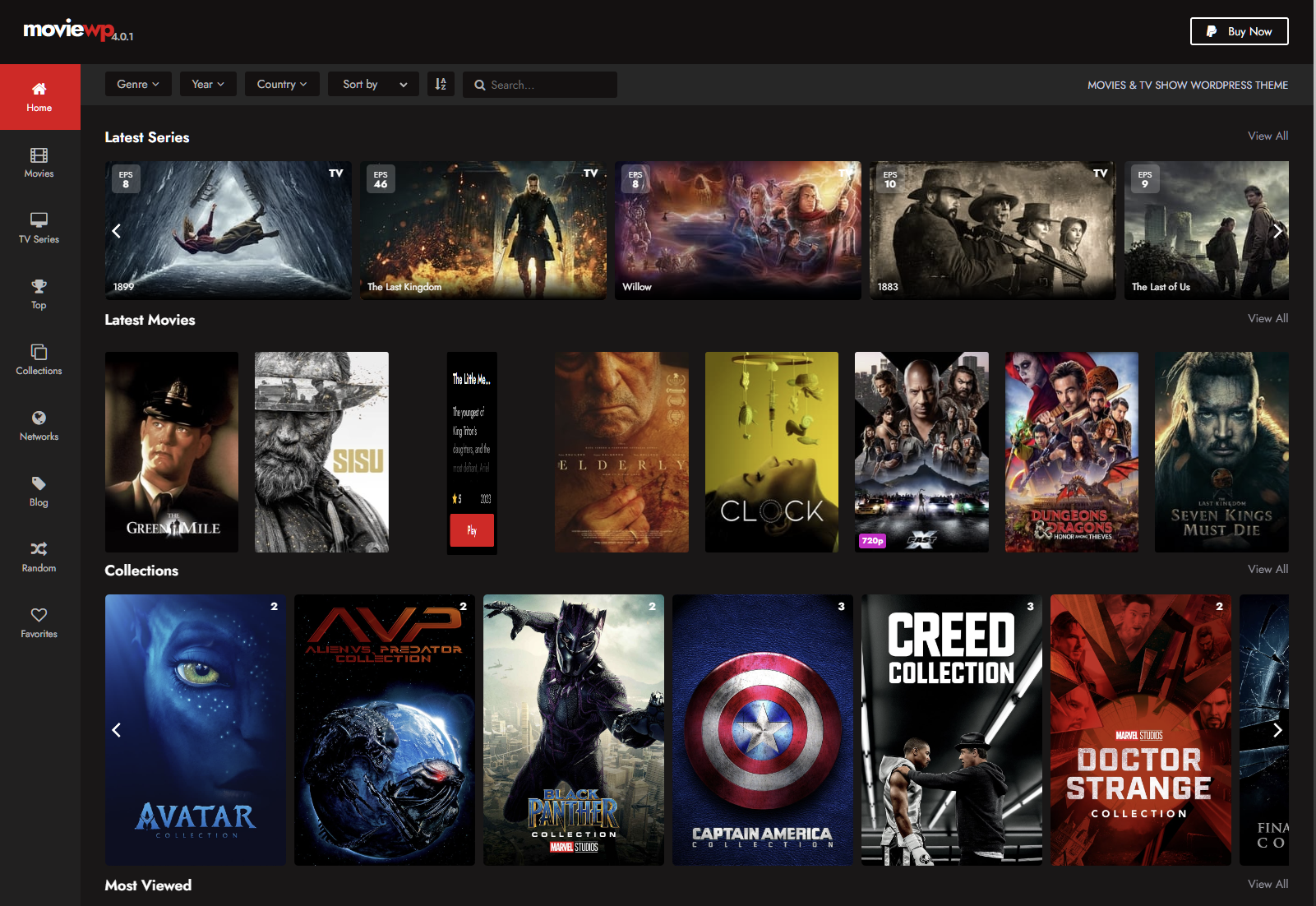The height and width of the screenshot is (906, 1316).
Task: Click Buy Now with PayPal
Action: click(x=1239, y=31)
